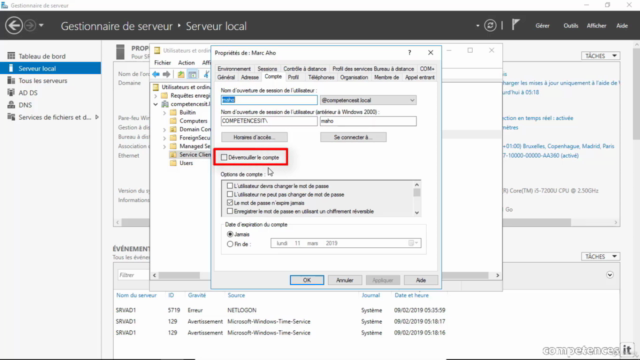Screen dimensions: 640x360
Task: Click the back arrow in Server Manager header
Action: point(13,25)
